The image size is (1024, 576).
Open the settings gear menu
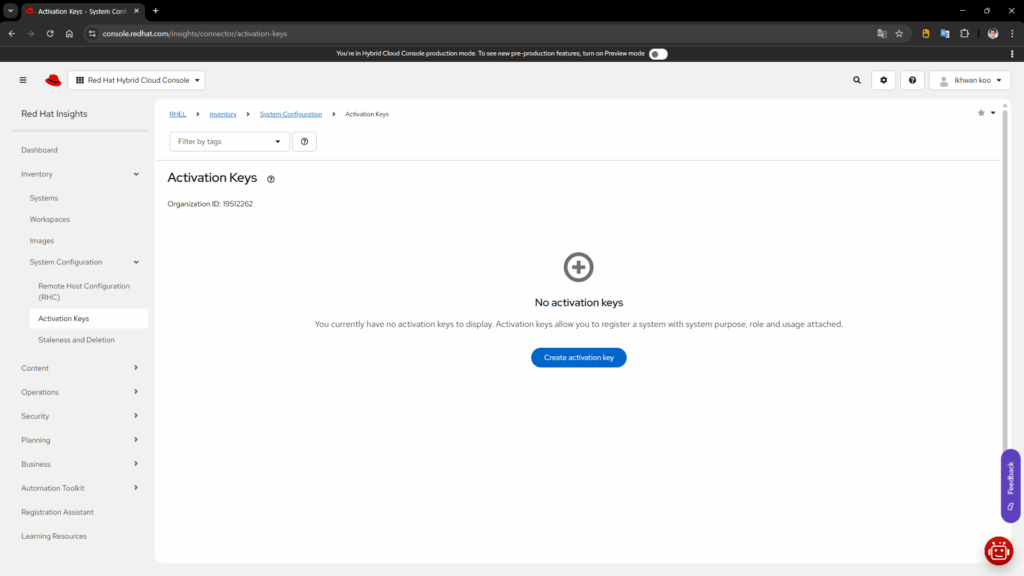click(883, 80)
